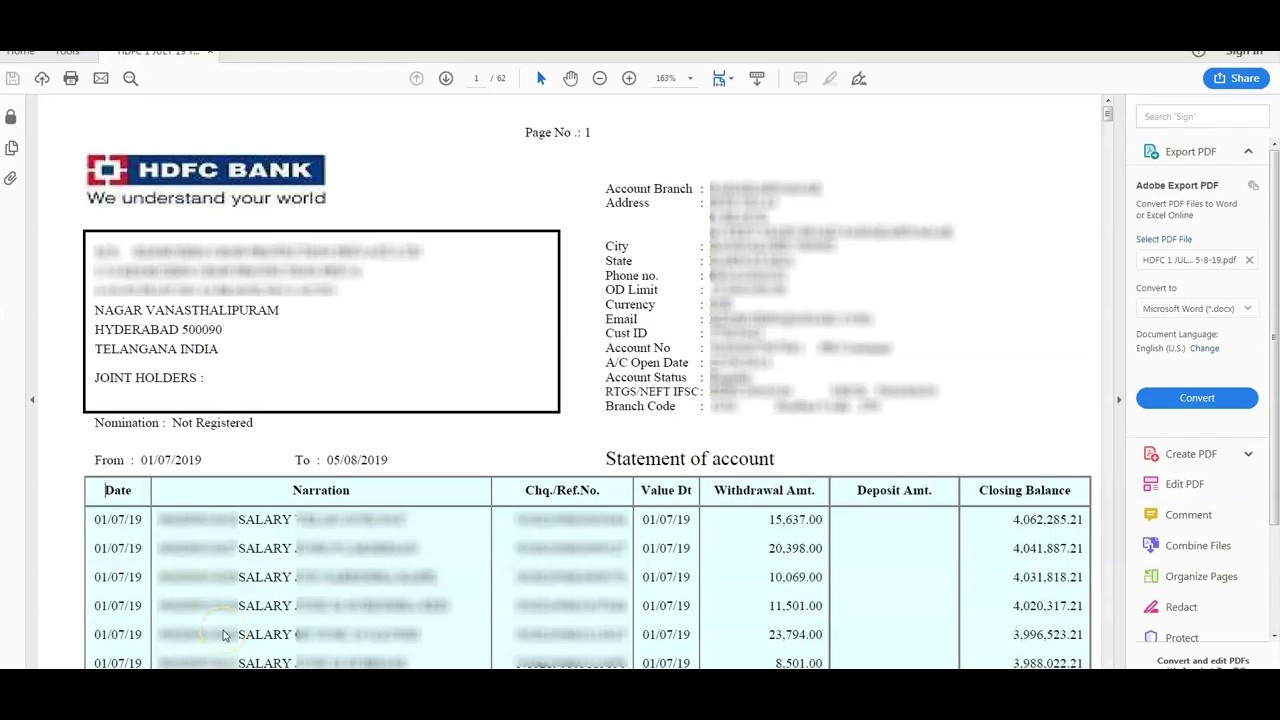
Task: Open the Combine Files tool
Action: pyautogui.click(x=1197, y=546)
